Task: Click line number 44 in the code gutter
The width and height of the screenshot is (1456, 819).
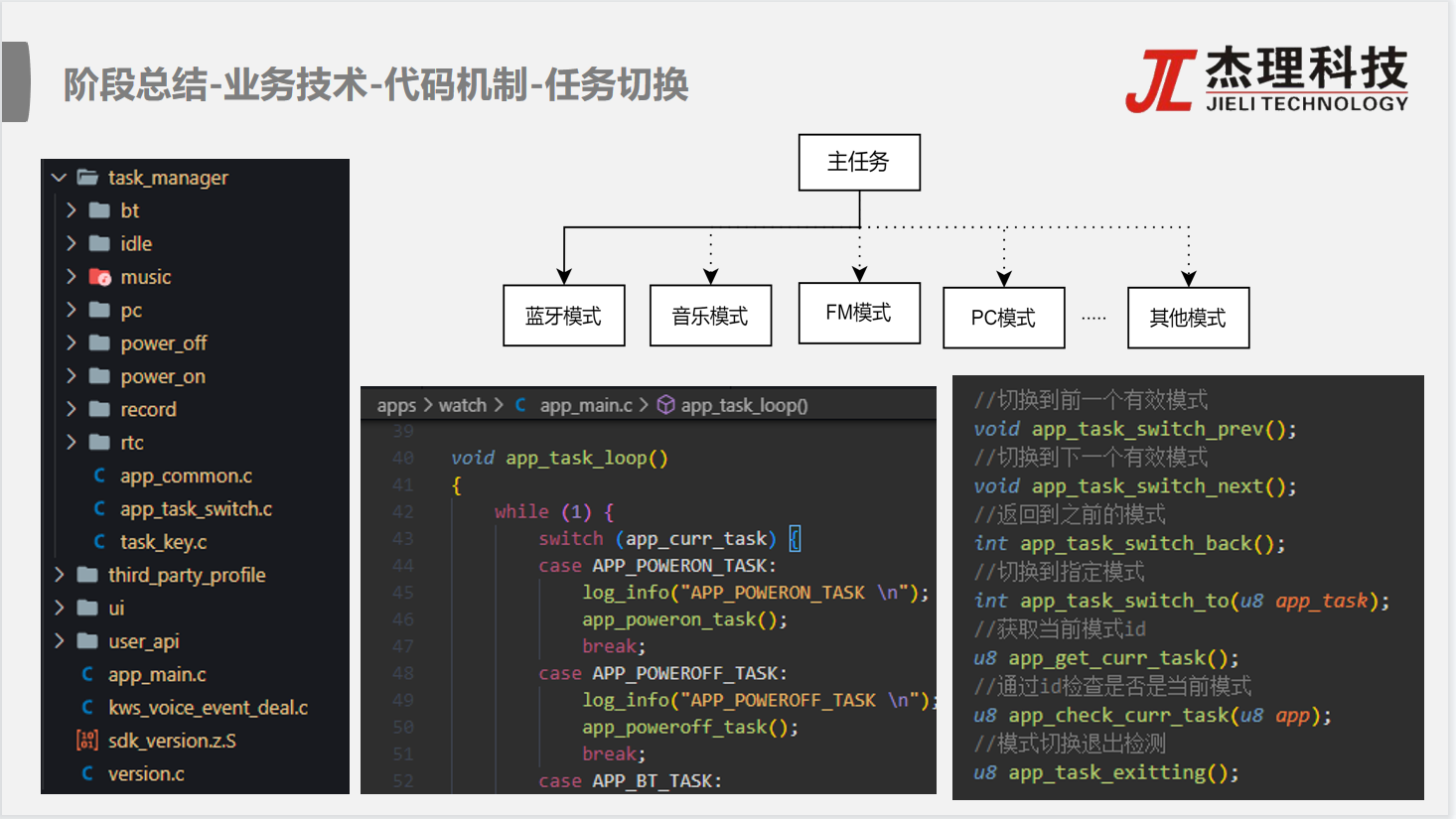Action: coord(402,566)
